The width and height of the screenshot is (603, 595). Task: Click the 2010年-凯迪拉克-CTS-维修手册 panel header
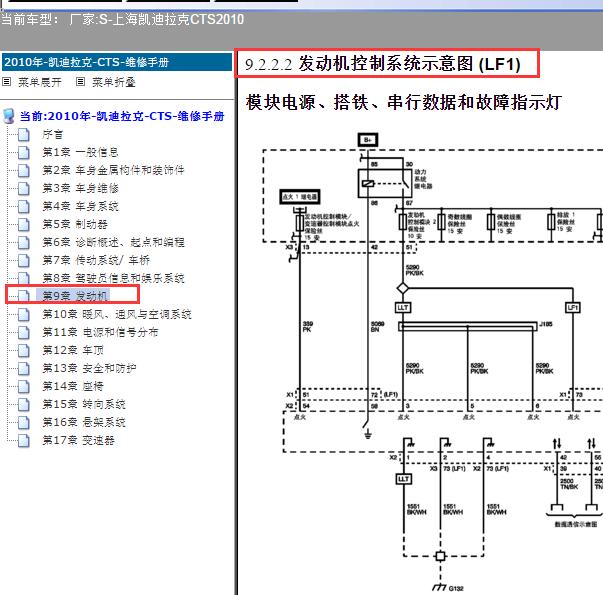[x=117, y=62]
